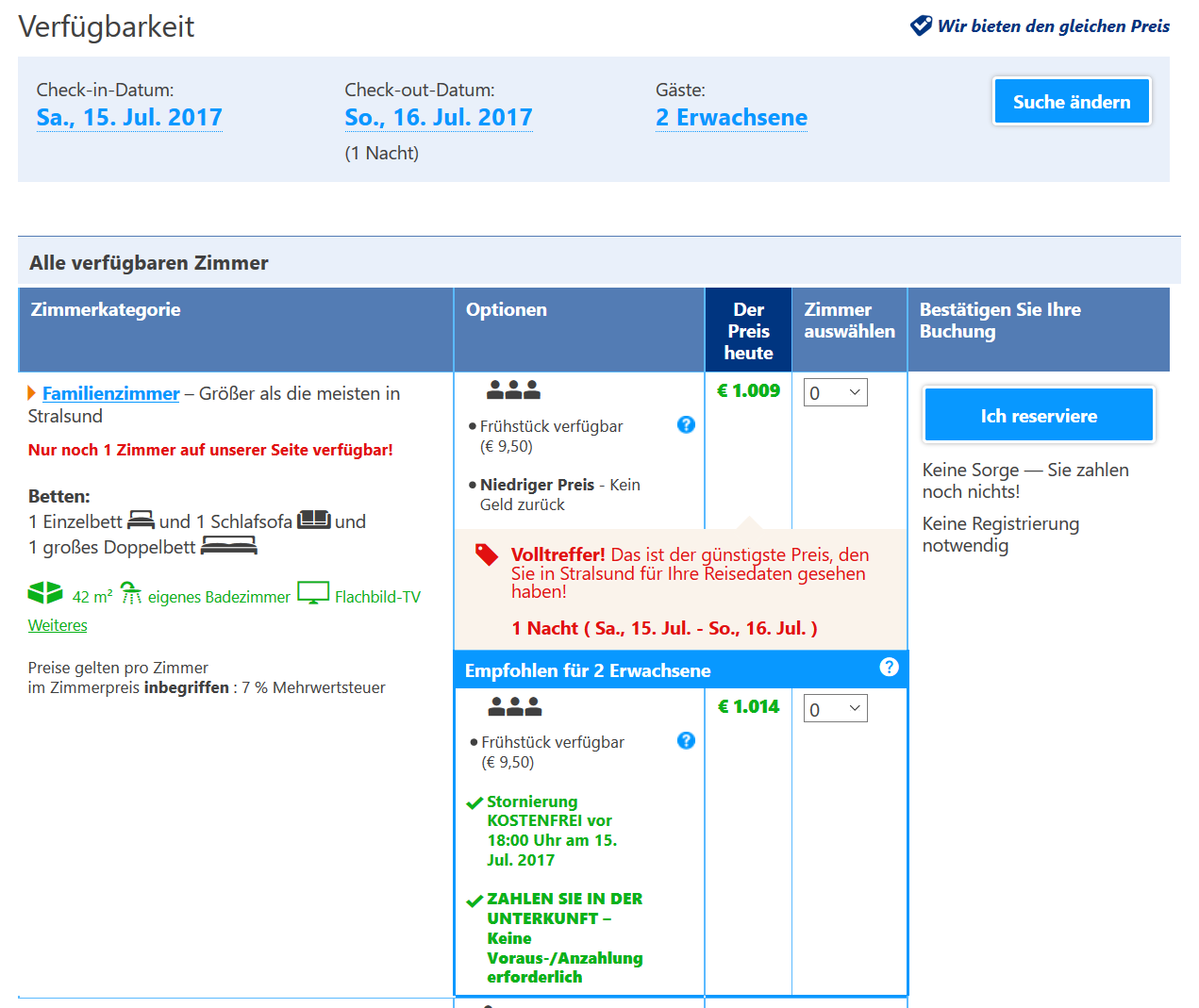
Task: Edit guests by clicking 2 Erwachsene
Action: point(730,116)
